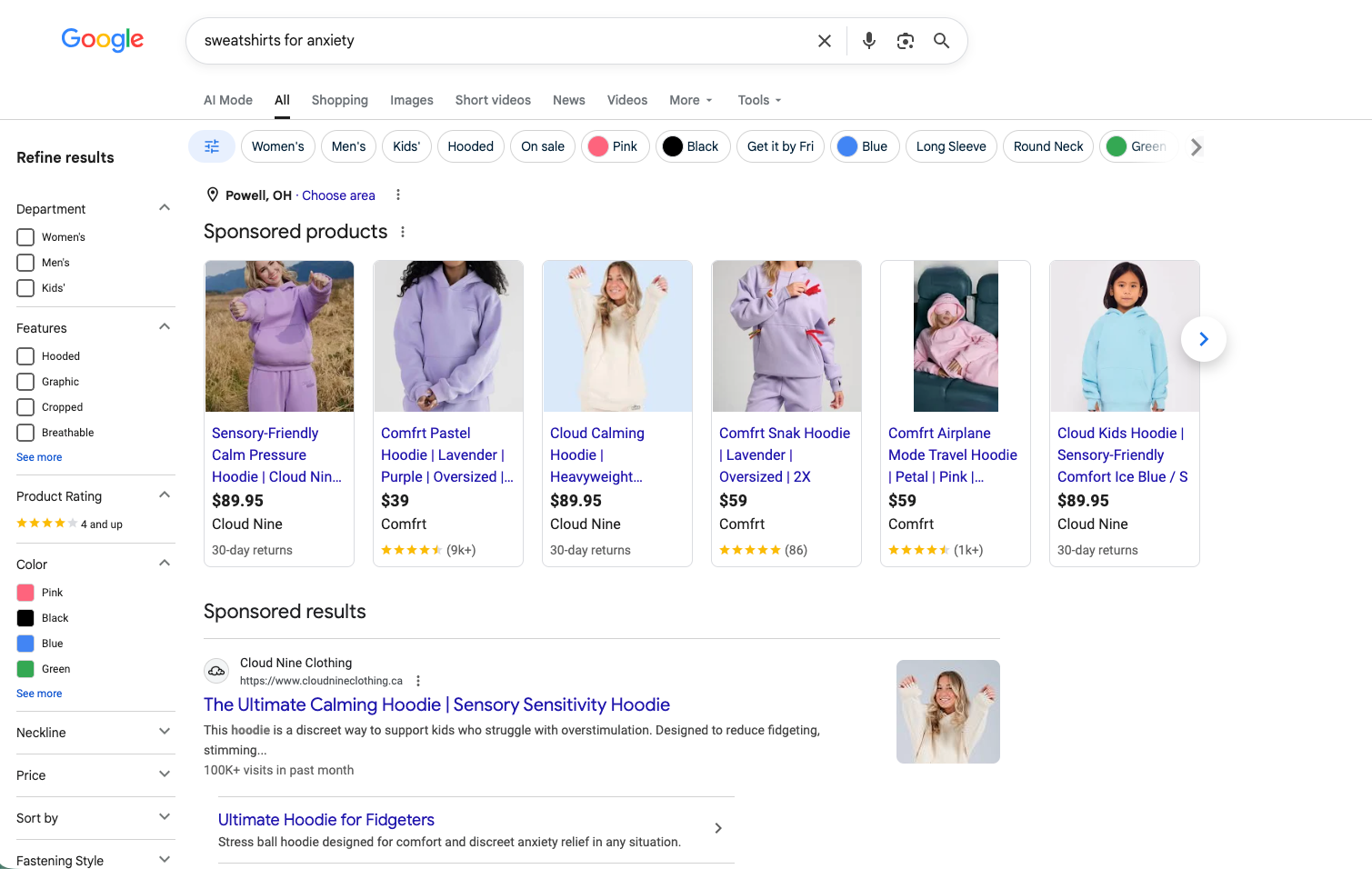The height and width of the screenshot is (869, 1372).
Task: Enable the Graphic feature checkbox
Action: click(25, 382)
